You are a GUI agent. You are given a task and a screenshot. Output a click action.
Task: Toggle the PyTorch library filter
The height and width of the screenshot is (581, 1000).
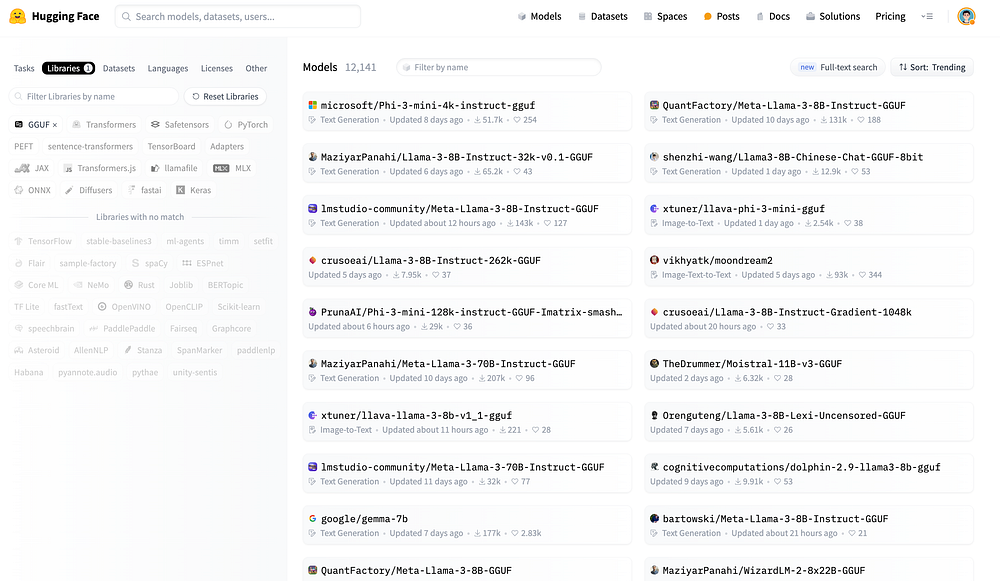coord(246,124)
